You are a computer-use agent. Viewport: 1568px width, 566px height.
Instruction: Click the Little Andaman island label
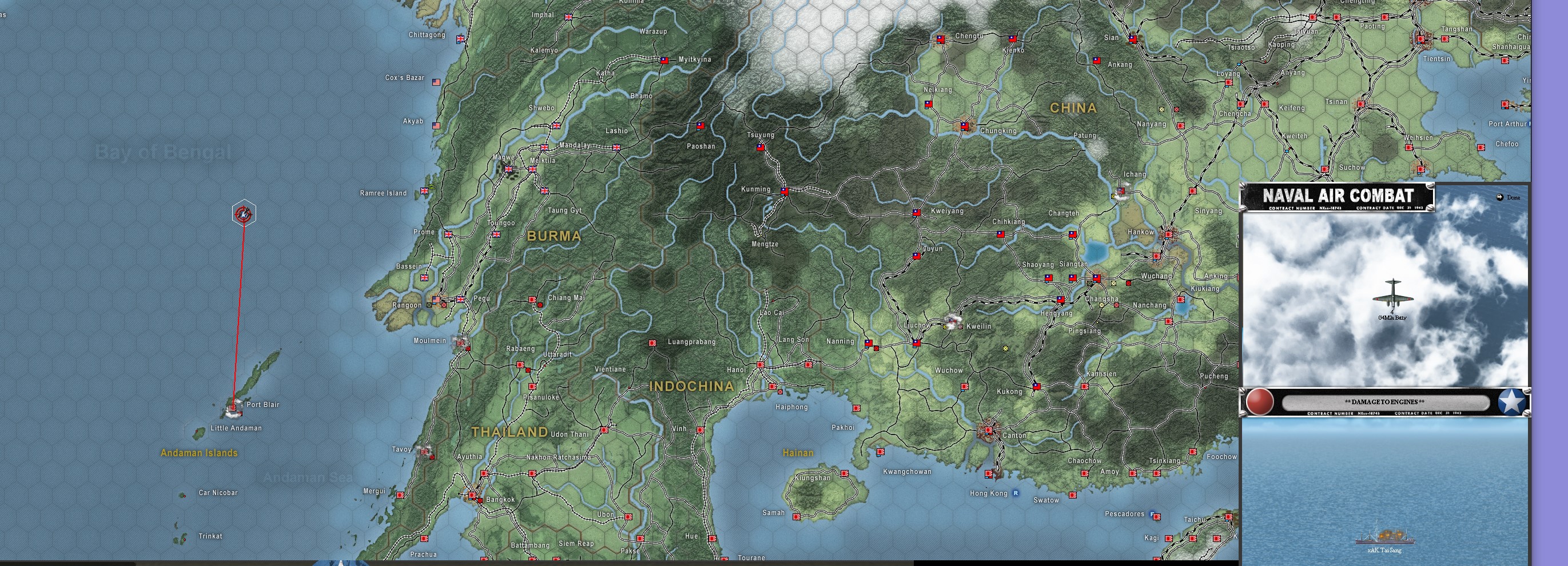236,428
